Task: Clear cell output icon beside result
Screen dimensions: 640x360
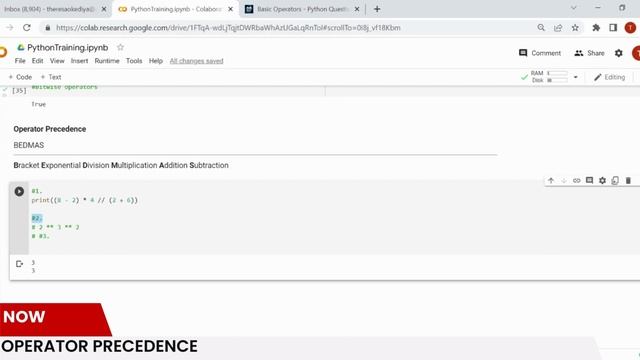Action: click(x=19, y=264)
